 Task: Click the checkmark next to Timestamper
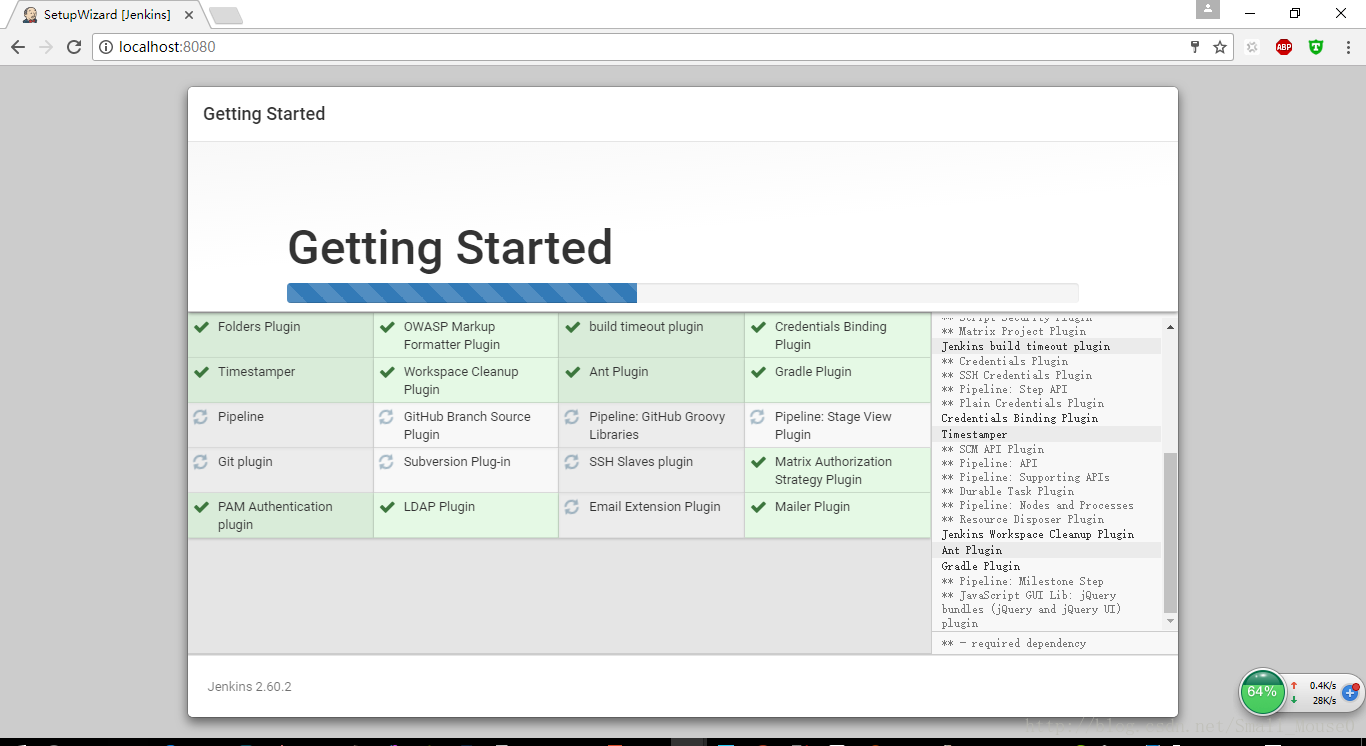201,372
